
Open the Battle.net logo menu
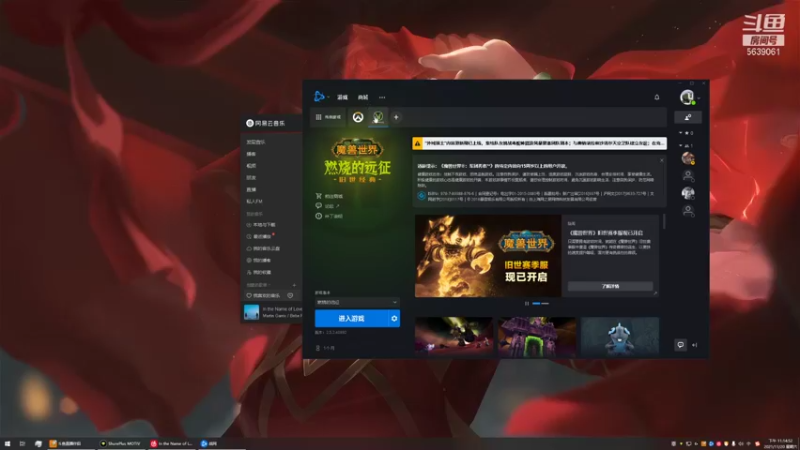[320, 96]
